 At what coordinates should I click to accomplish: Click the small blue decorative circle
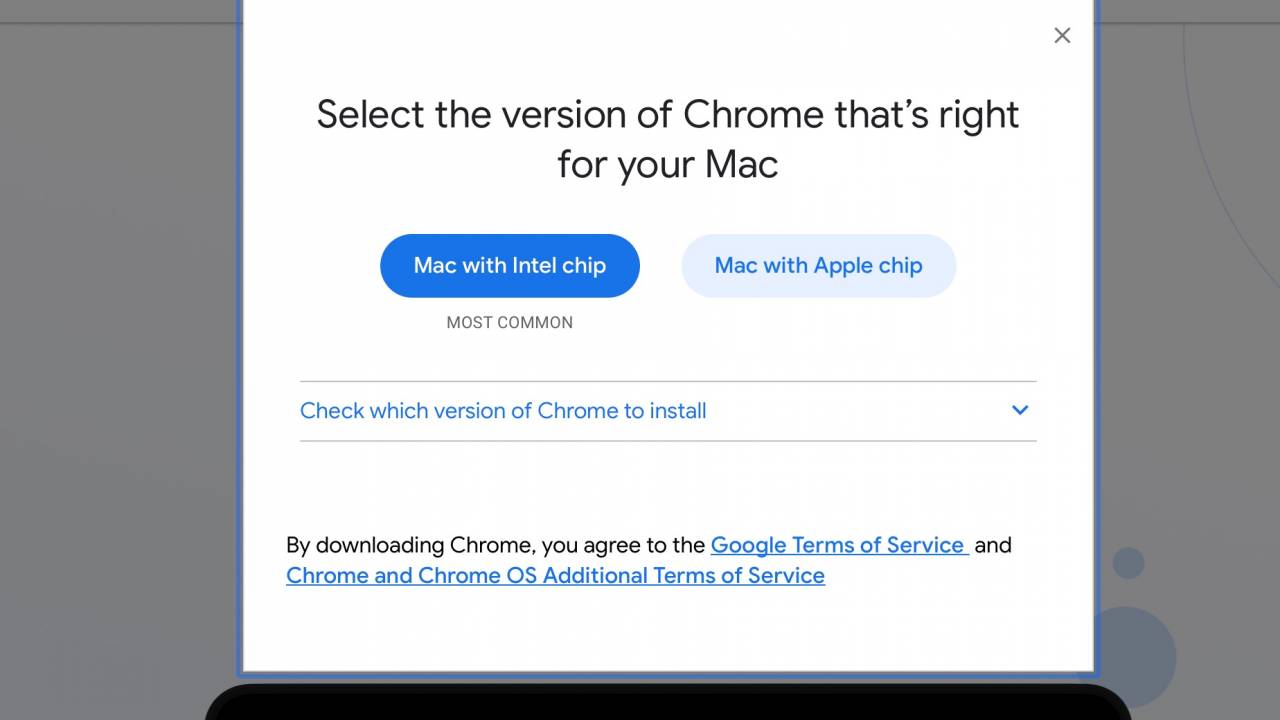point(1128,563)
